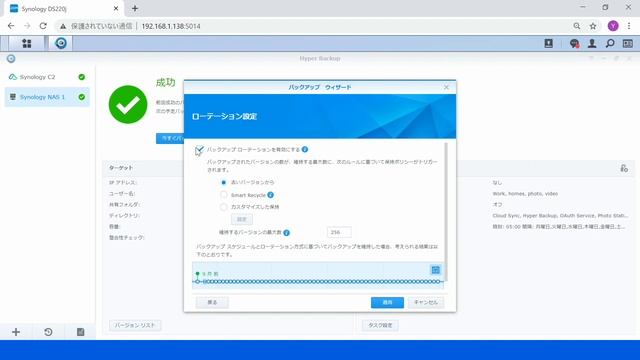The width and height of the screenshot is (640, 360).
Task: Open the user account options icon
Action: click(x=592, y=43)
